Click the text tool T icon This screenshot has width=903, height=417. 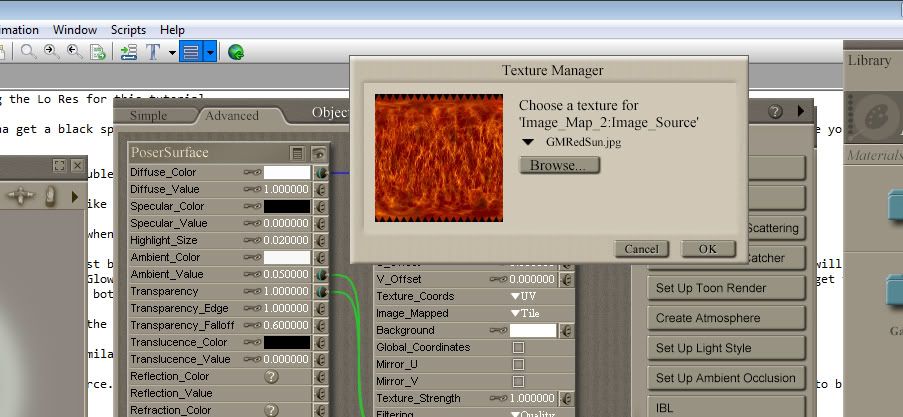pos(153,52)
